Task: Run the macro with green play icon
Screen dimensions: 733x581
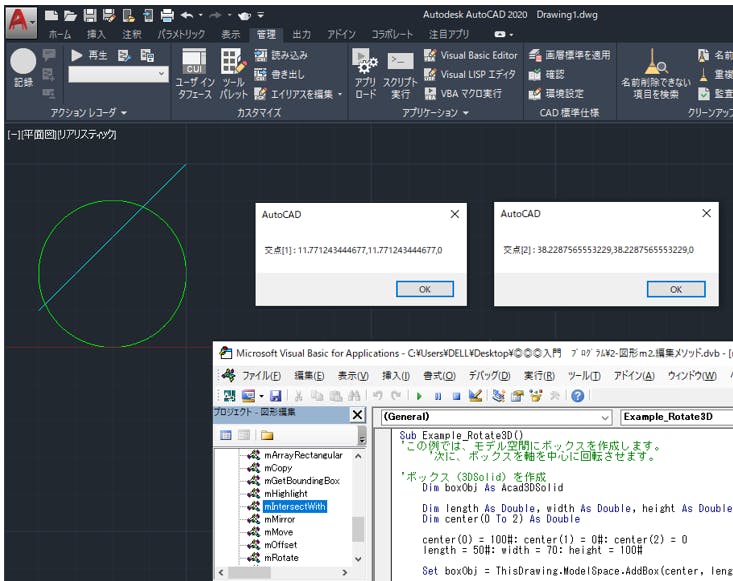Action: [421, 396]
